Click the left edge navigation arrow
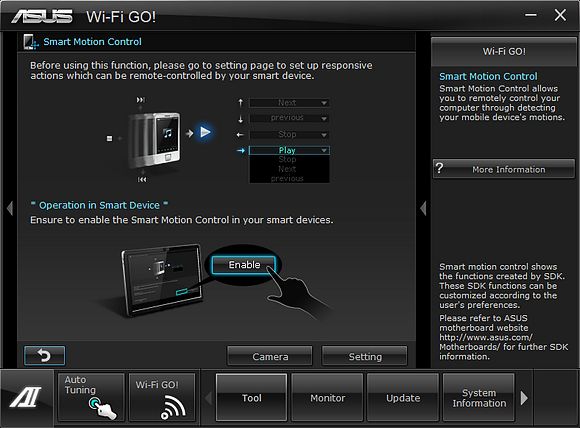The width and height of the screenshot is (580, 428). [10, 208]
